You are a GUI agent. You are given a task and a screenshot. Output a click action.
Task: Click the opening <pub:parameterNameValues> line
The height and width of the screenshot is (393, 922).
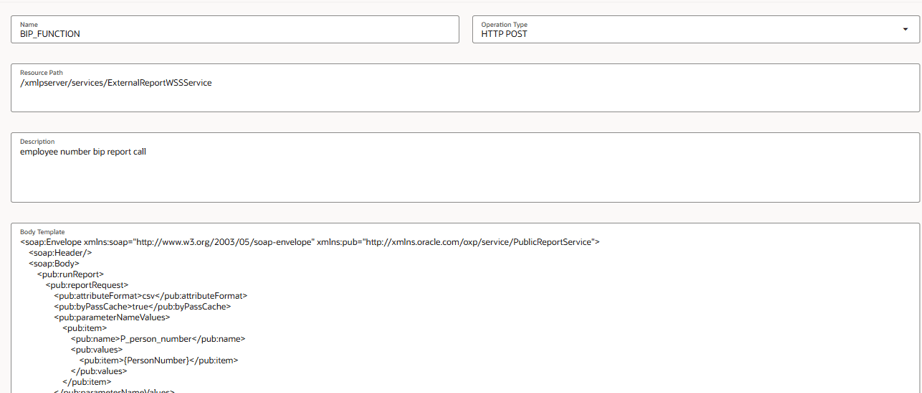pyautogui.click(x=112, y=318)
